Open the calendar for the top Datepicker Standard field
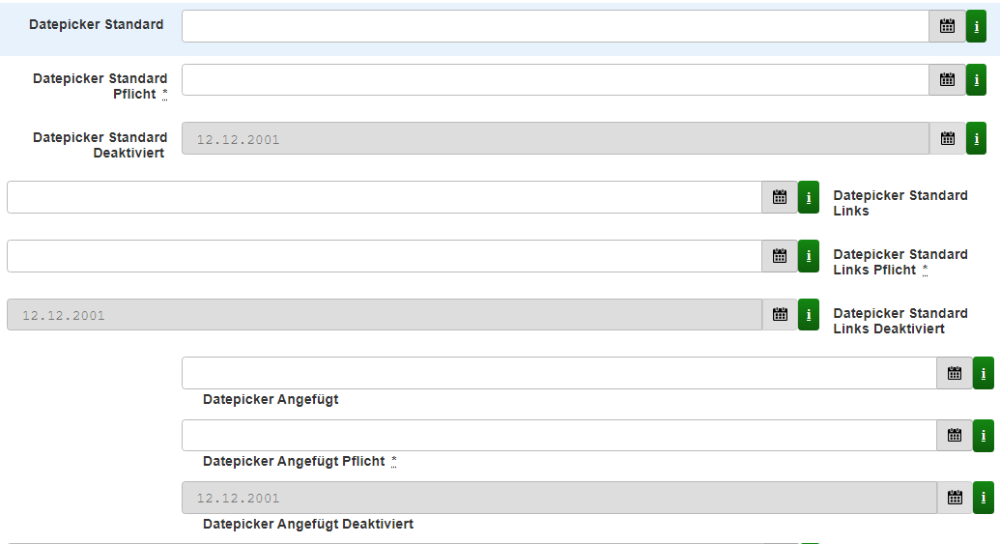The width and height of the screenshot is (1000, 544). tap(947, 26)
